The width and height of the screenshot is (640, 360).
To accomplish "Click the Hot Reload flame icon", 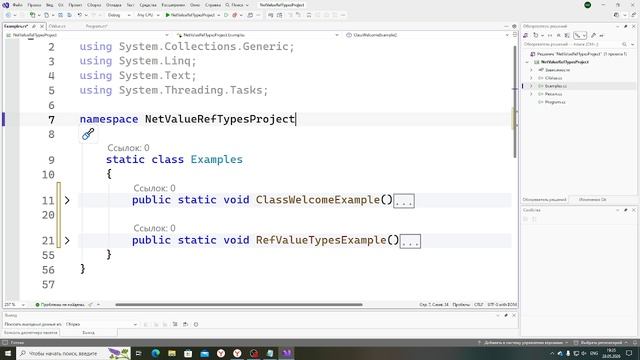I will pyautogui.click(x=234, y=15).
